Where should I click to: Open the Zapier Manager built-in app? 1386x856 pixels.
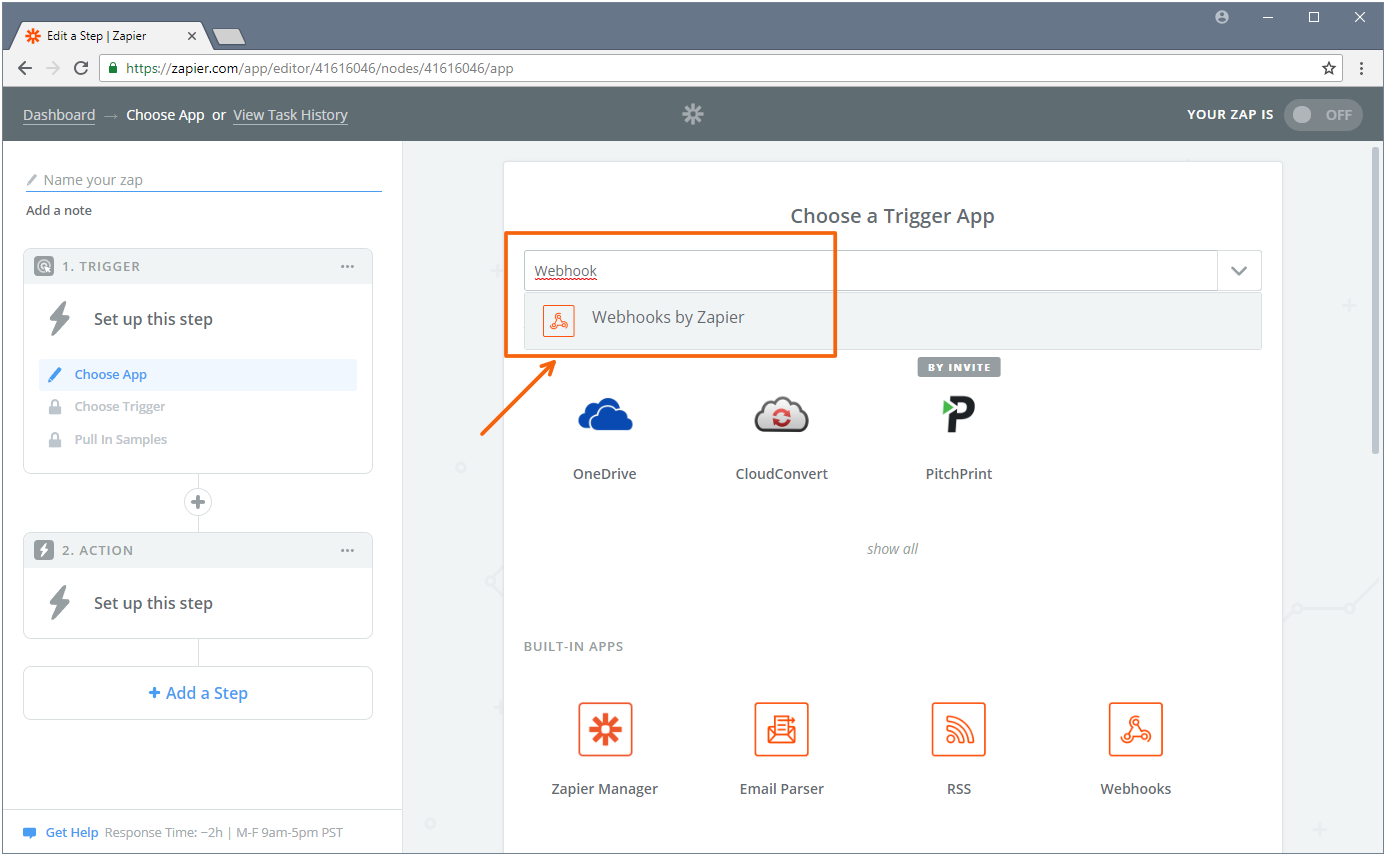pos(605,729)
